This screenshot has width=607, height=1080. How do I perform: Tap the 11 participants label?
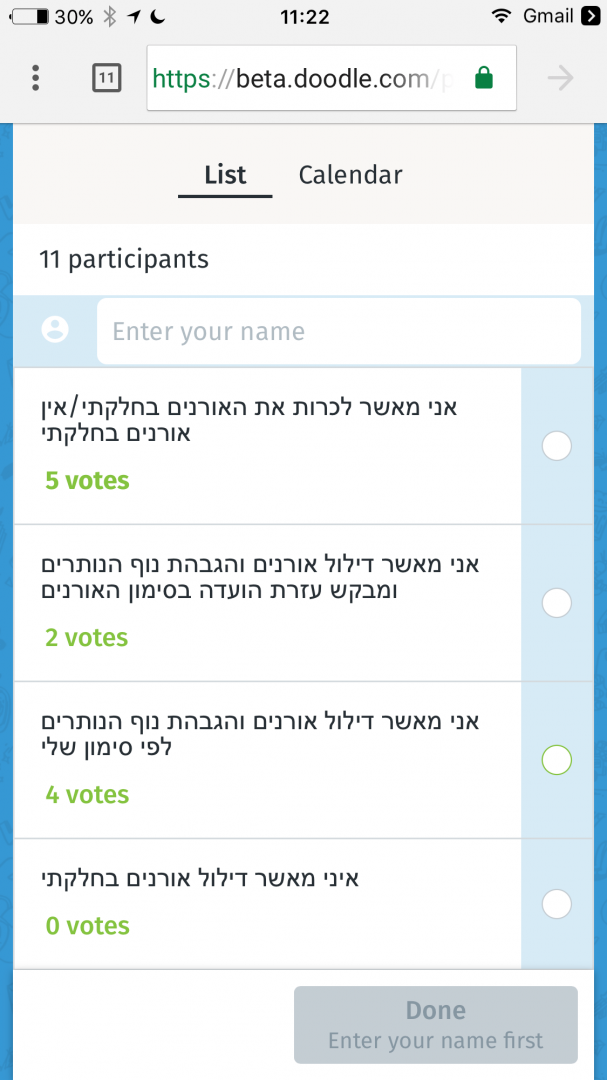124,260
